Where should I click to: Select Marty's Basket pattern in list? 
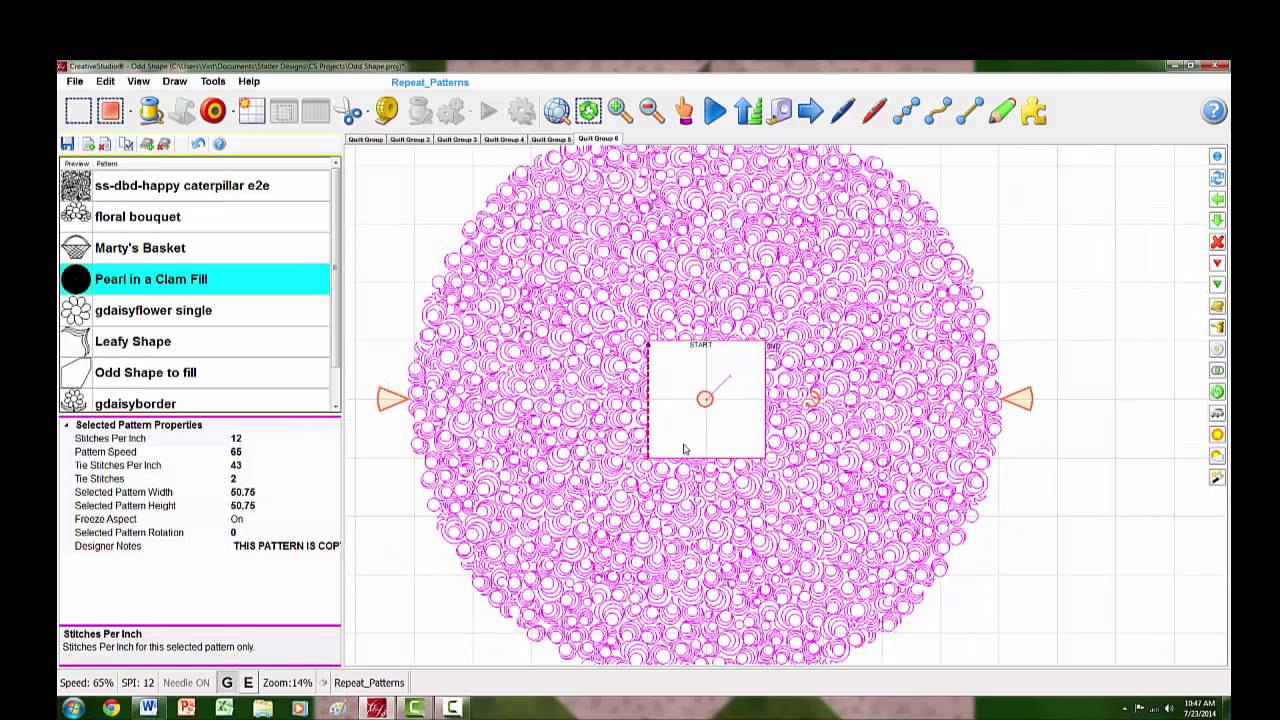click(140, 248)
